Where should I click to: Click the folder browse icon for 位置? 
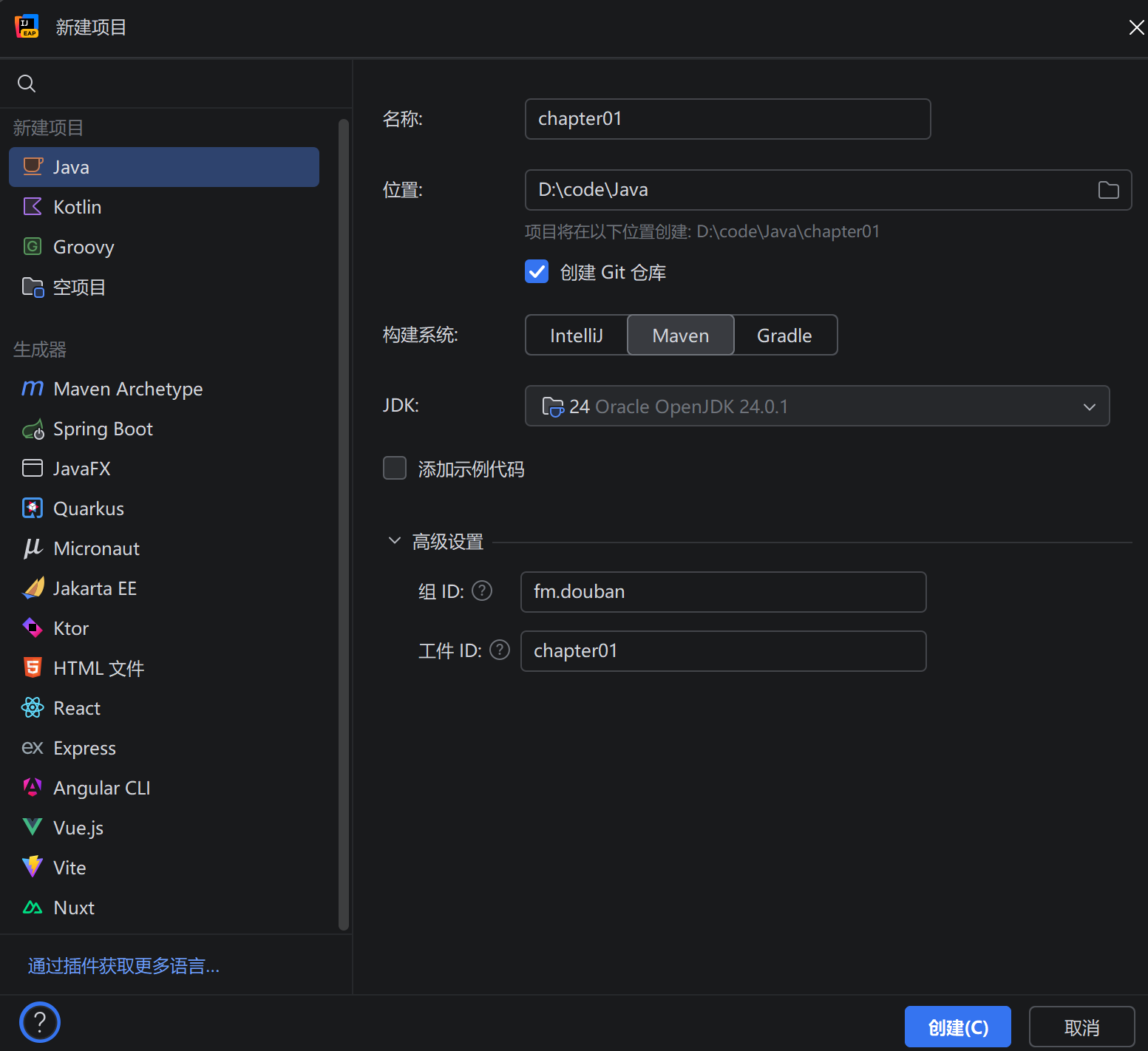coord(1108,190)
